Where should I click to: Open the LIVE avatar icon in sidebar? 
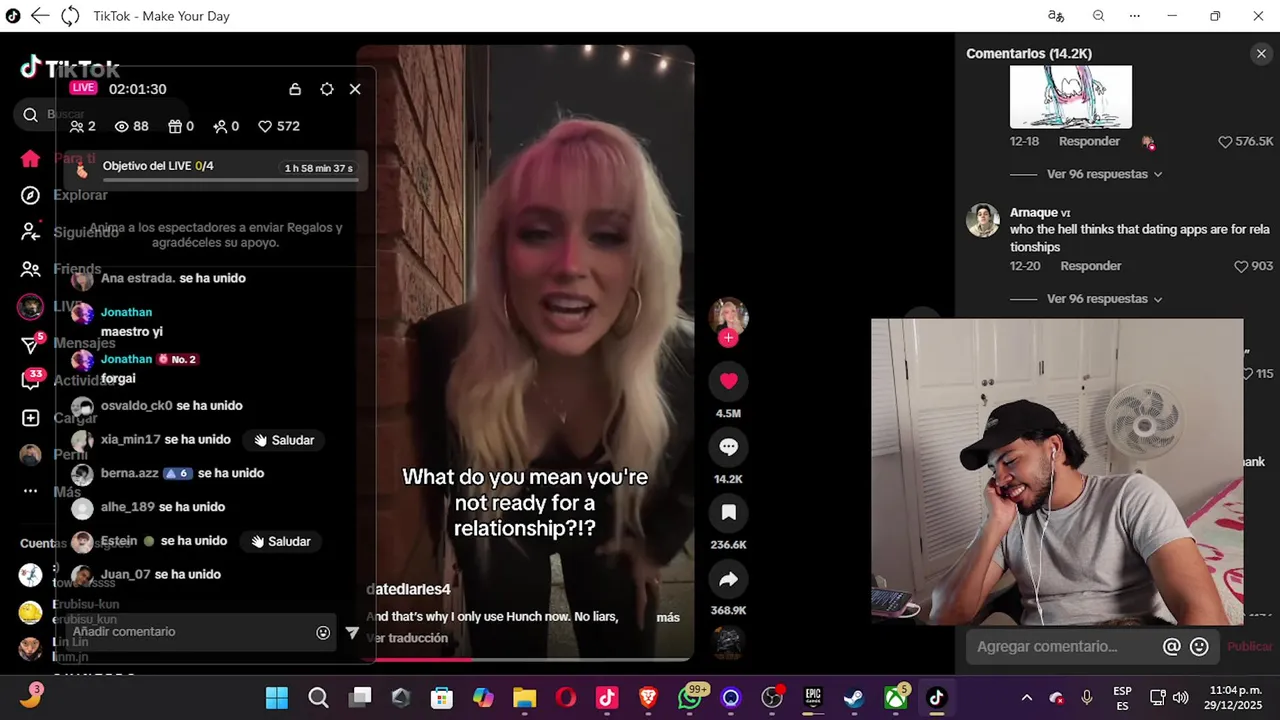[31, 306]
